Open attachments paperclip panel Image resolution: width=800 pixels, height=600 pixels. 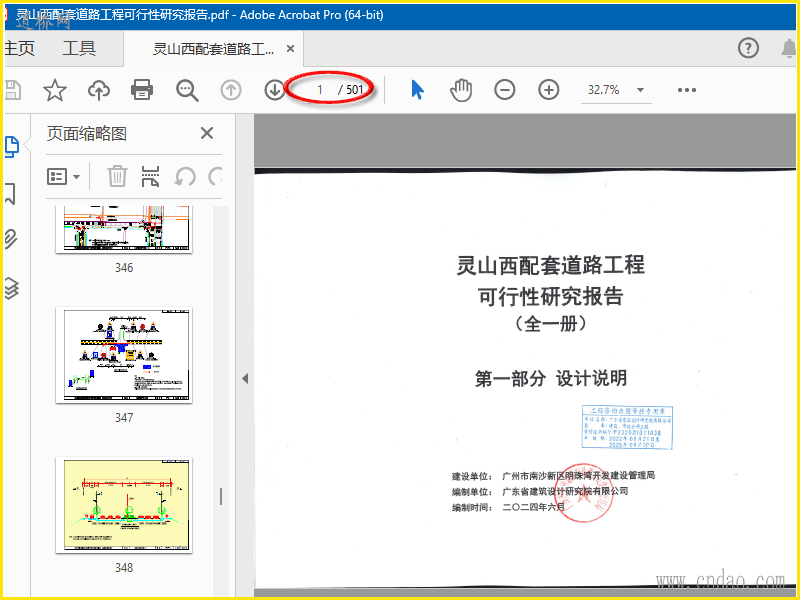[x=11, y=239]
